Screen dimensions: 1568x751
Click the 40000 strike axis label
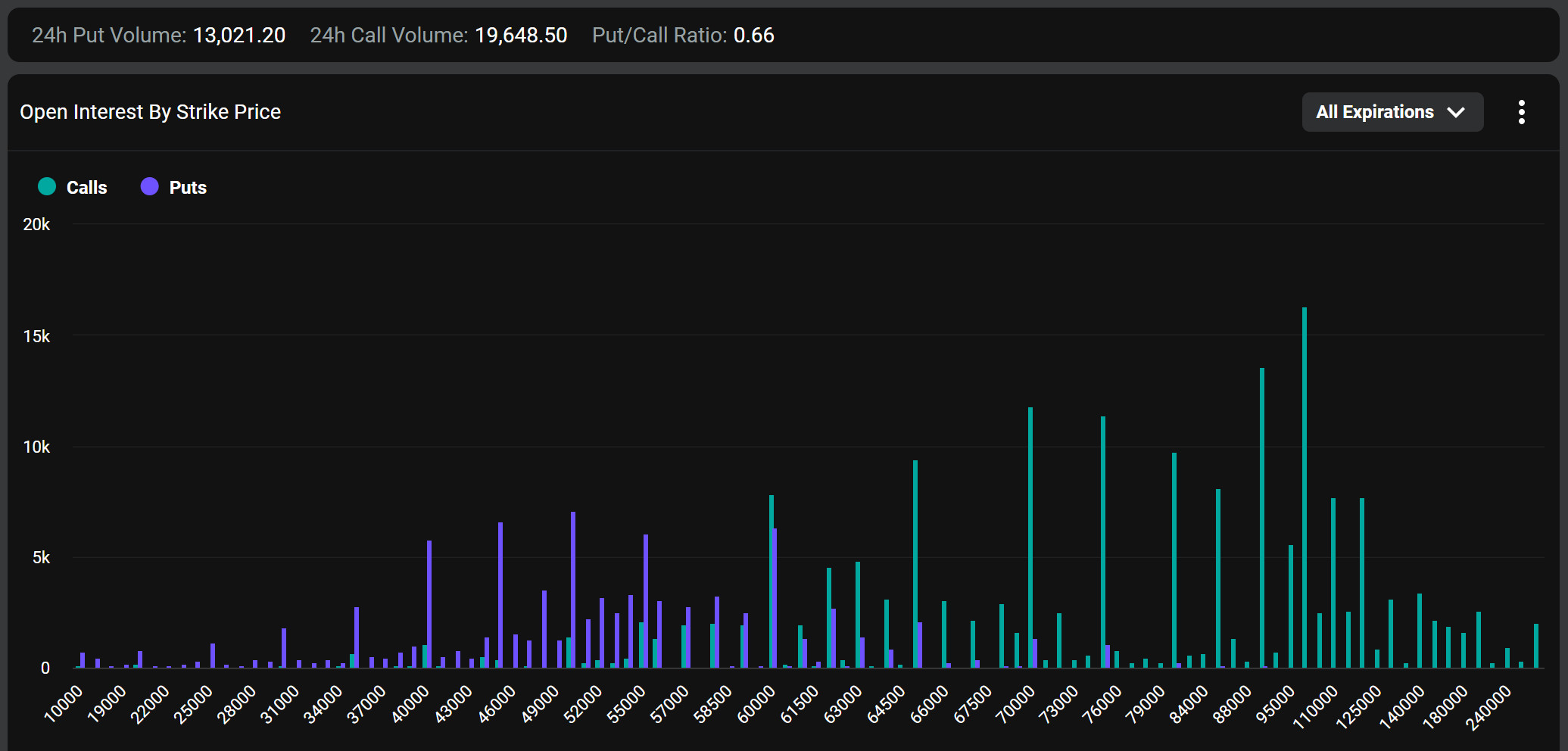click(x=410, y=703)
